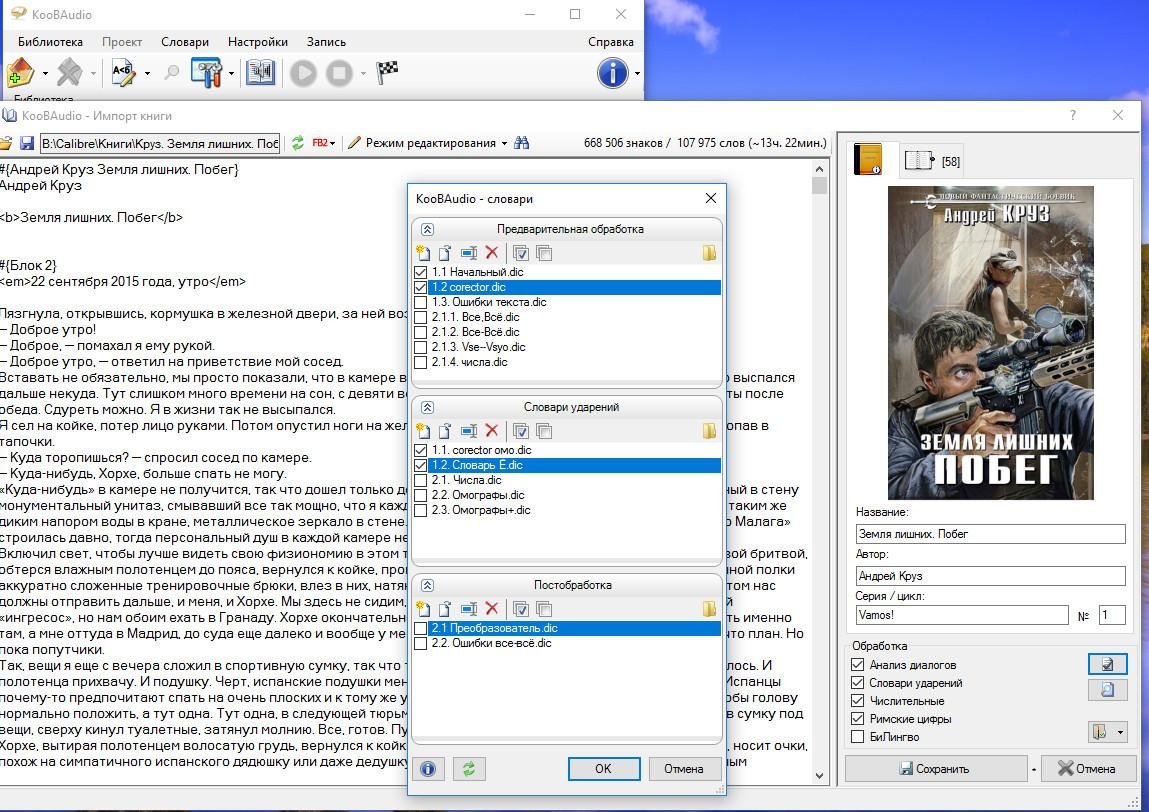Image resolution: width=1149 pixels, height=812 pixels.
Task: Open the Словари menu
Action: (185, 42)
